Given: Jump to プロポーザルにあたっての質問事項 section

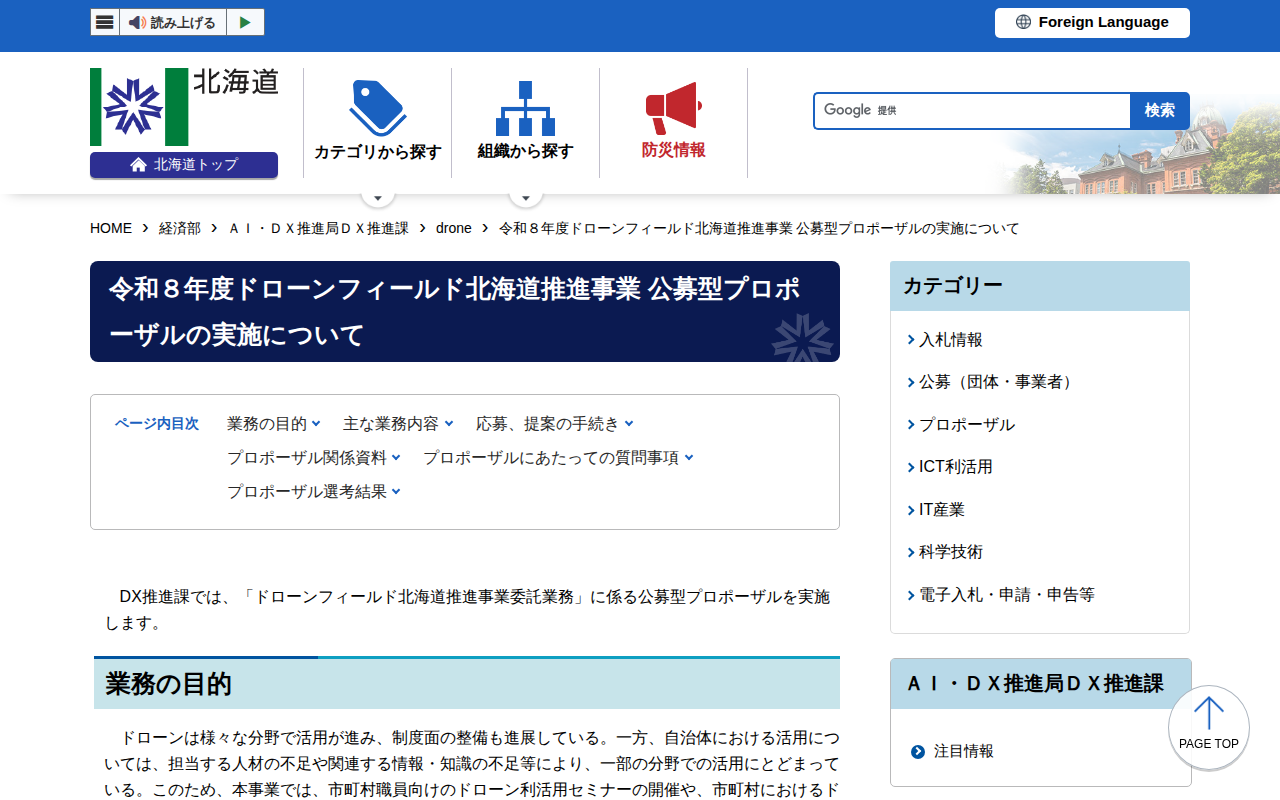Looking at the screenshot, I should pos(558,458).
